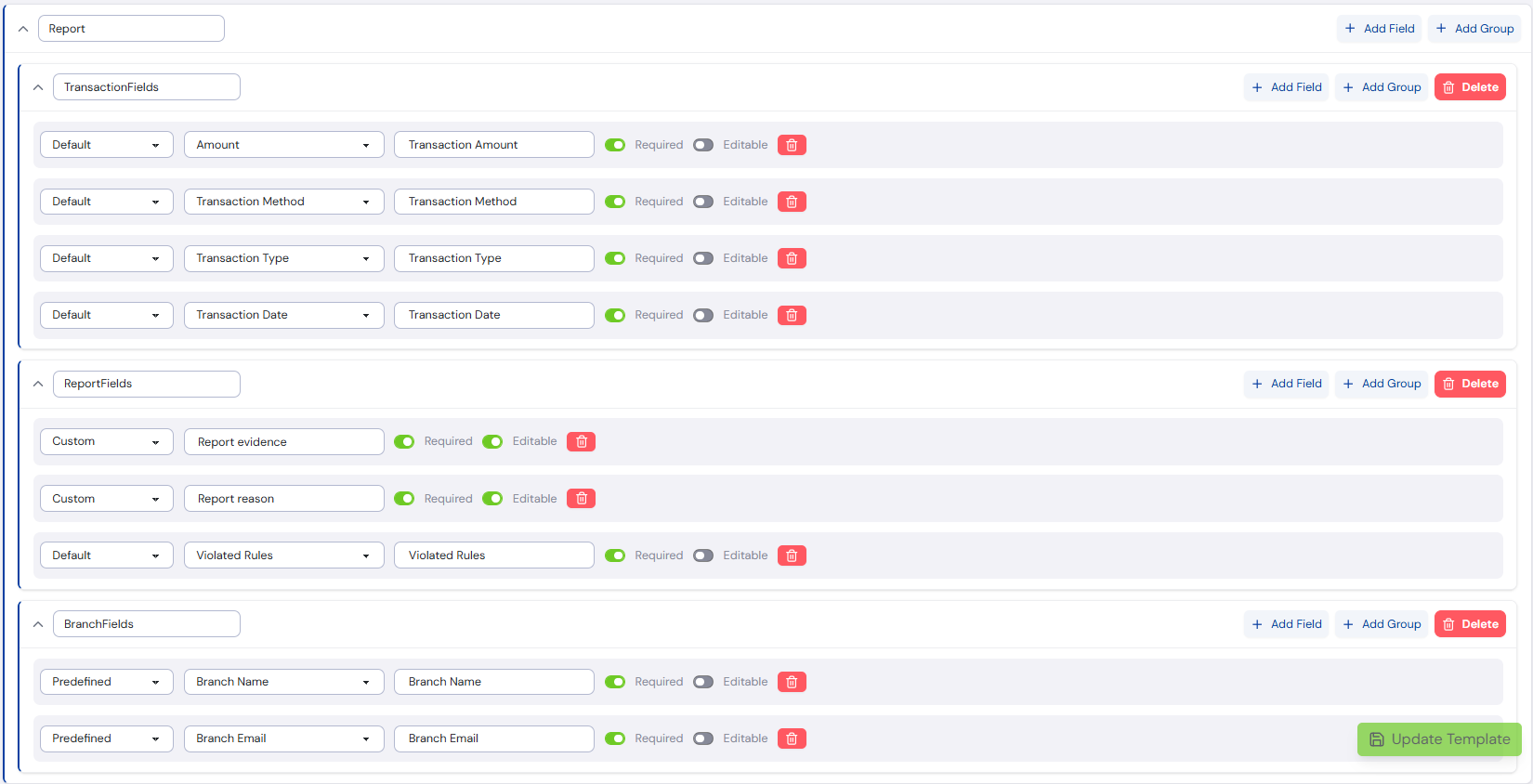Click trash icon for Report reason row
Viewport: 1533px width, 784px height.
click(x=582, y=499)
